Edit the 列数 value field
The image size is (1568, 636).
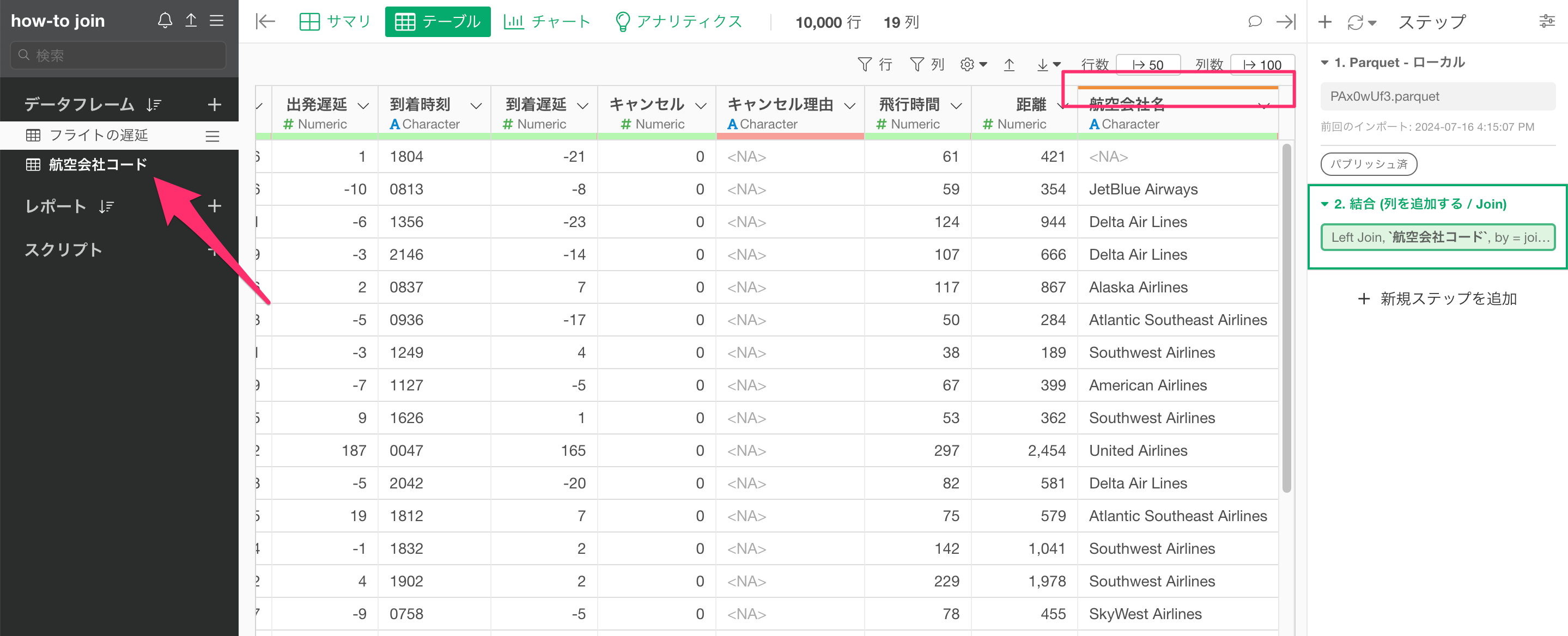point(1262,64)
